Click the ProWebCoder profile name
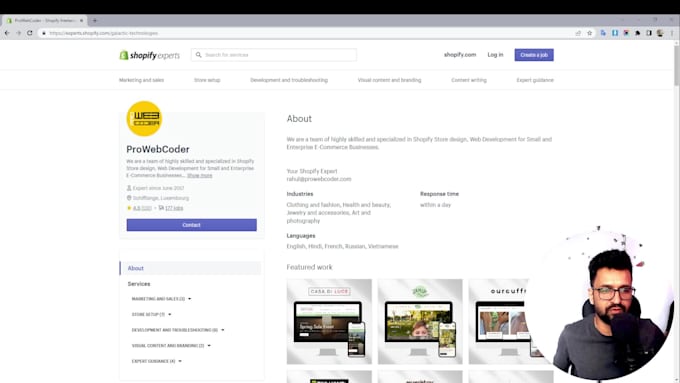This screenshot has width=680, height=383. (x=158, y=149)
